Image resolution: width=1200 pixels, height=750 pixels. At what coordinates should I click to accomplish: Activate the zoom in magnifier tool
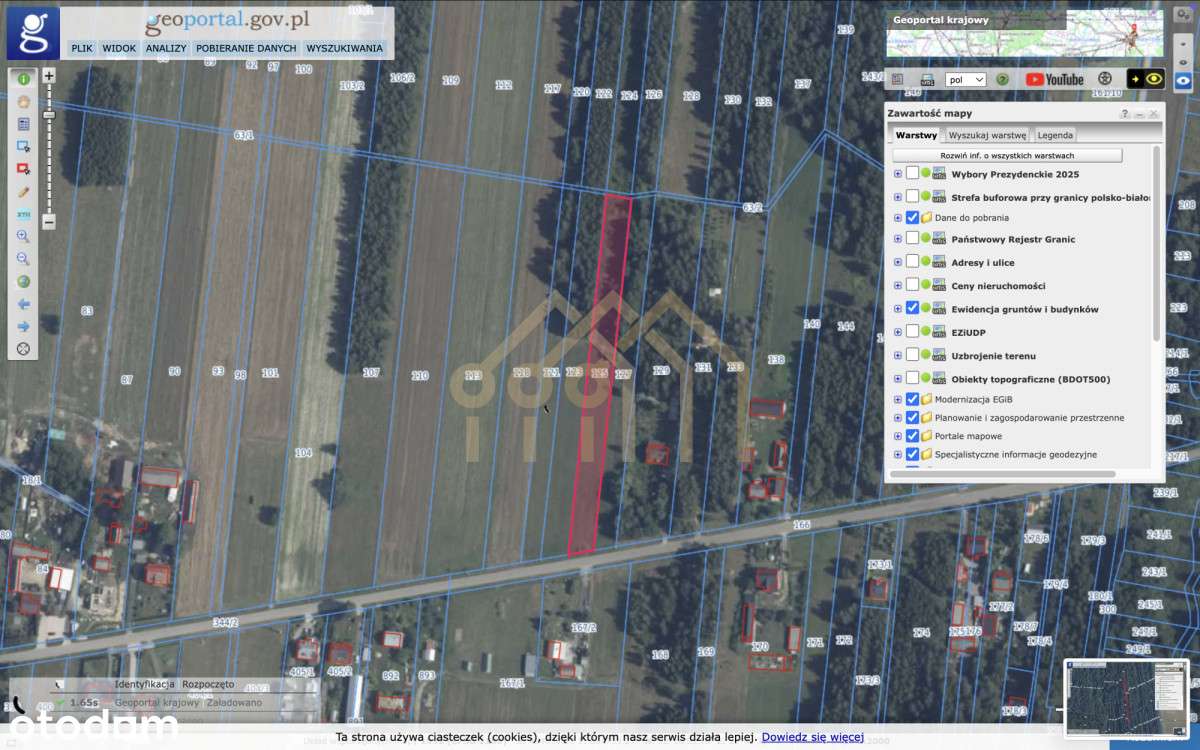[x=23, y=236]
